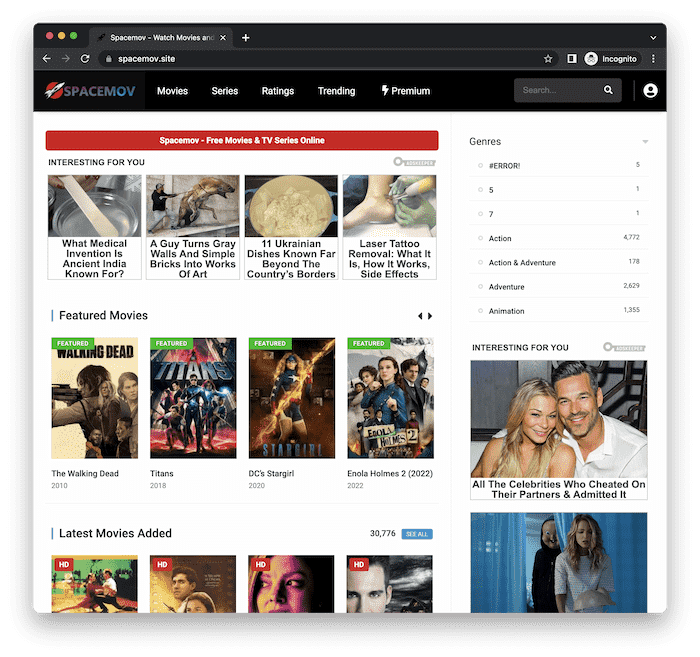Click the Adskeeper logo in the sidebar
This screenshot has height=657, width=700.
(624, 347)
